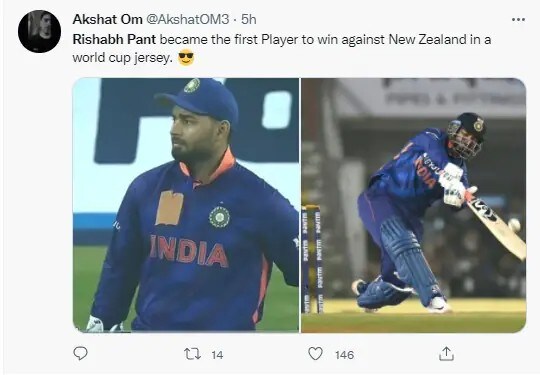
Task: Click the retweet arrows icon
Action: [193, 354]
